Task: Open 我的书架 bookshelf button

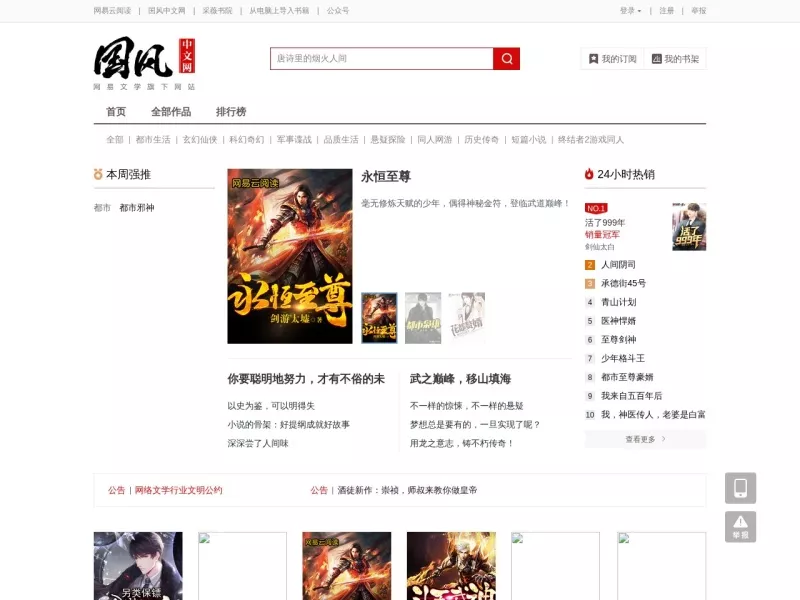Action: (x=675, y=59)
